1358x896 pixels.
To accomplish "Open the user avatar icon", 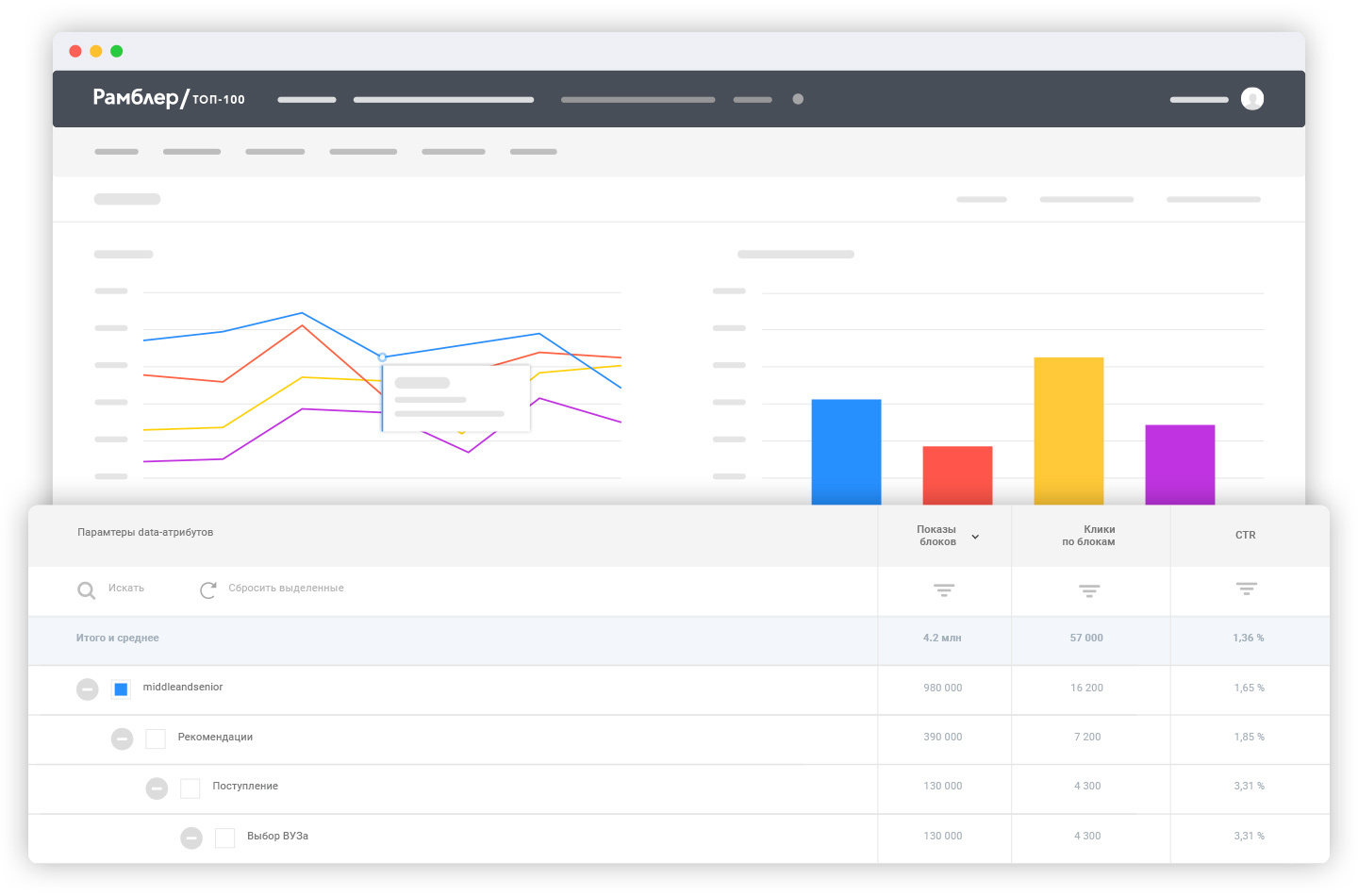I will 1252,99.
